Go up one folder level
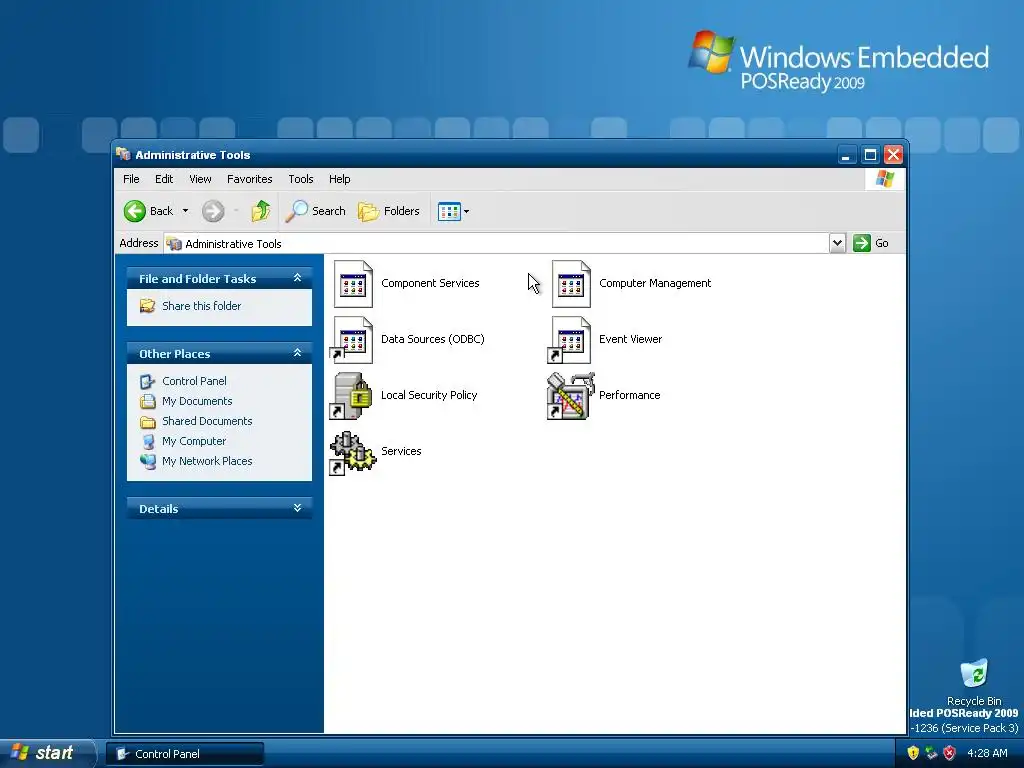The image size is (1024, 768). [x=261, y=211]
